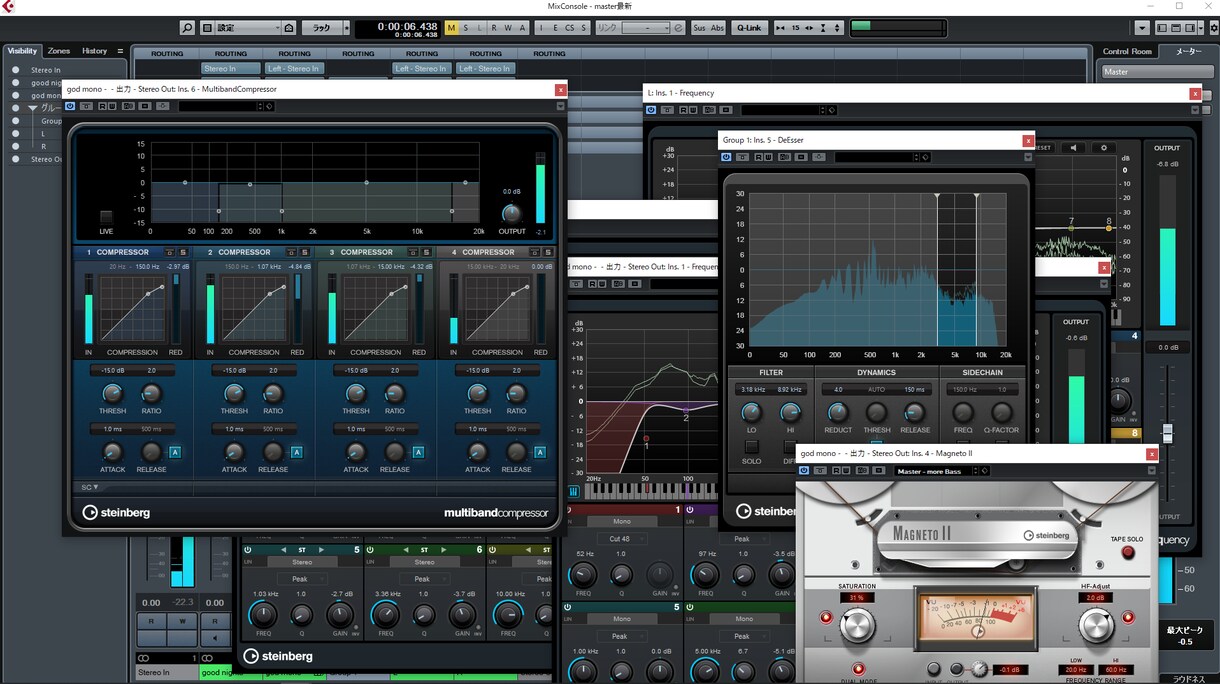This screenshot has height=684, width=1220.
Task: Click the OUTPUT knob in MultibandCompressor
Action: click(x=511, y=213)
